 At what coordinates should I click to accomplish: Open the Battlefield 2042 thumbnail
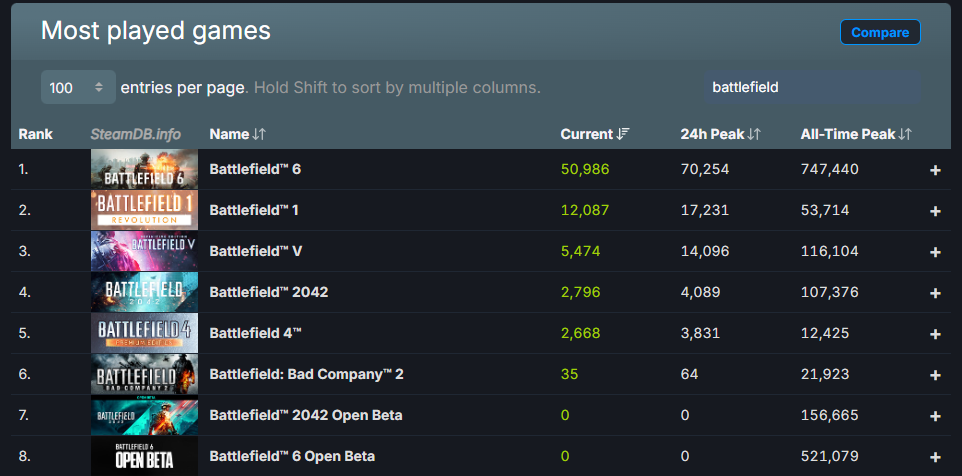(144, 292)
